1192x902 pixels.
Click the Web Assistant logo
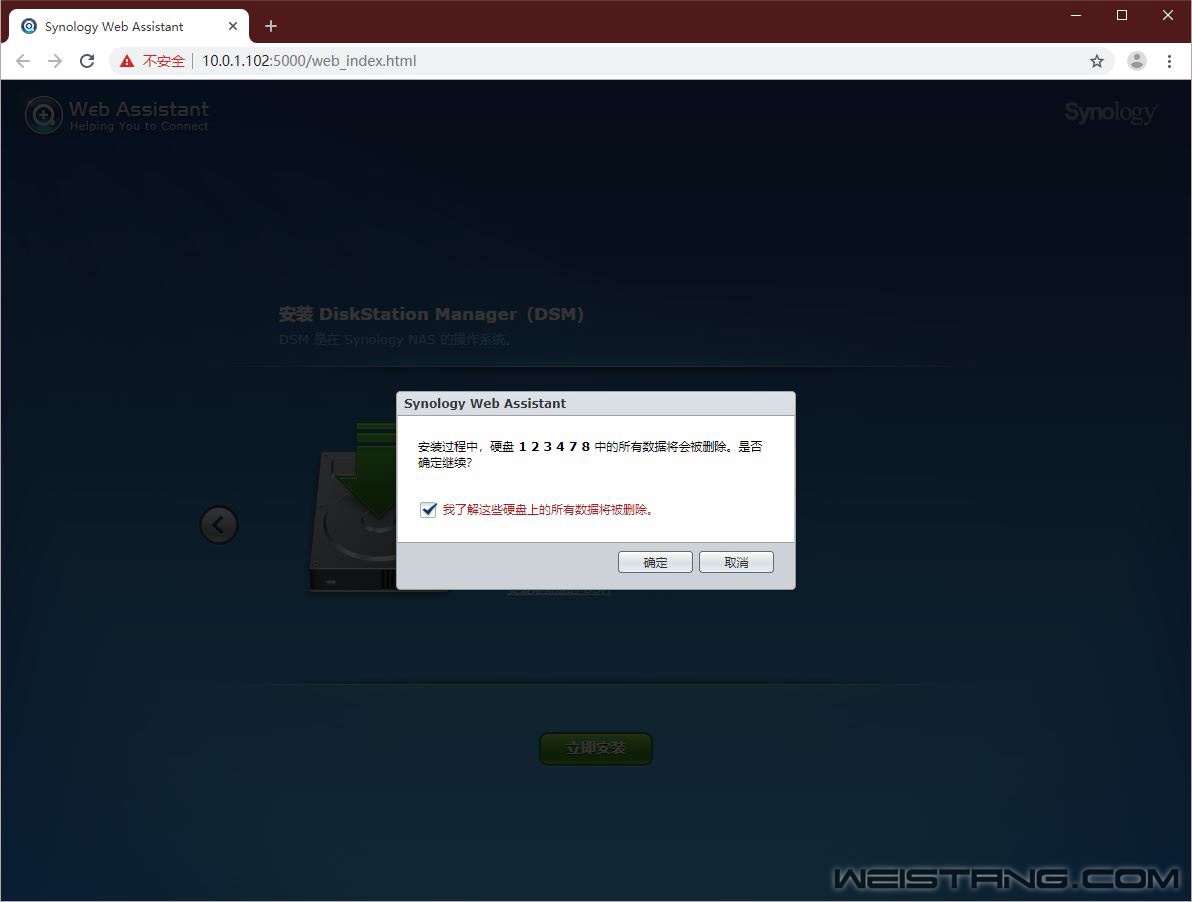pos(117,115)
